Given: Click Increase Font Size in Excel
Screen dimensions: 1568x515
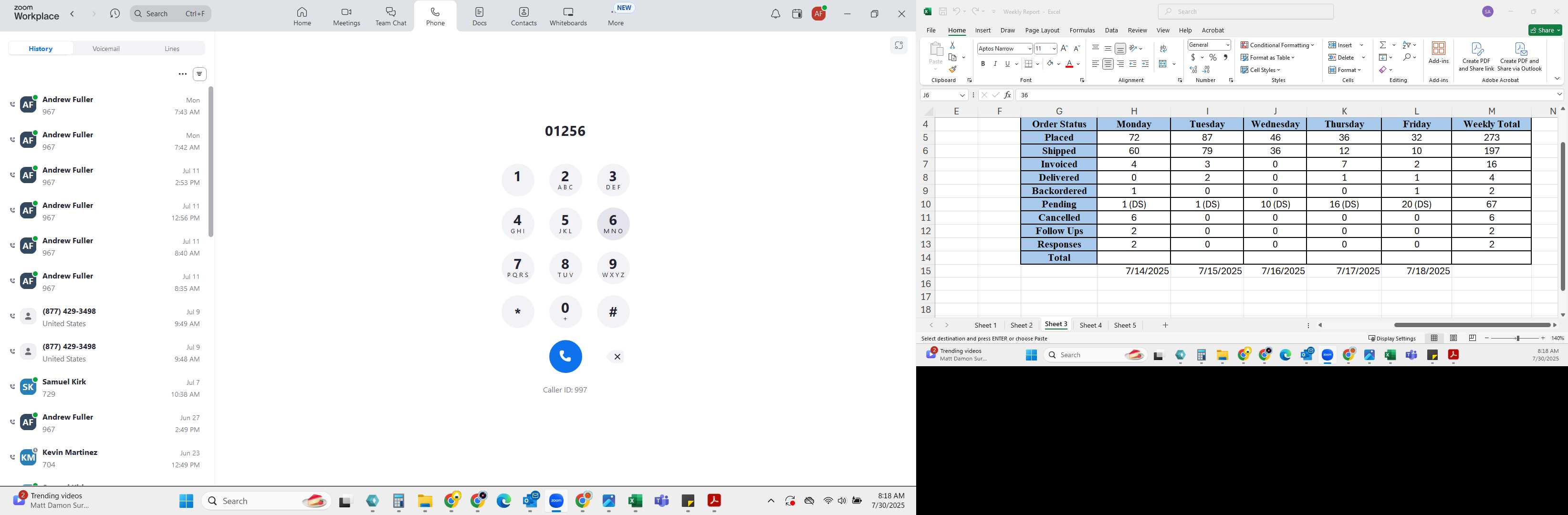Looking at the screenshot, I should coord(1064,48).
